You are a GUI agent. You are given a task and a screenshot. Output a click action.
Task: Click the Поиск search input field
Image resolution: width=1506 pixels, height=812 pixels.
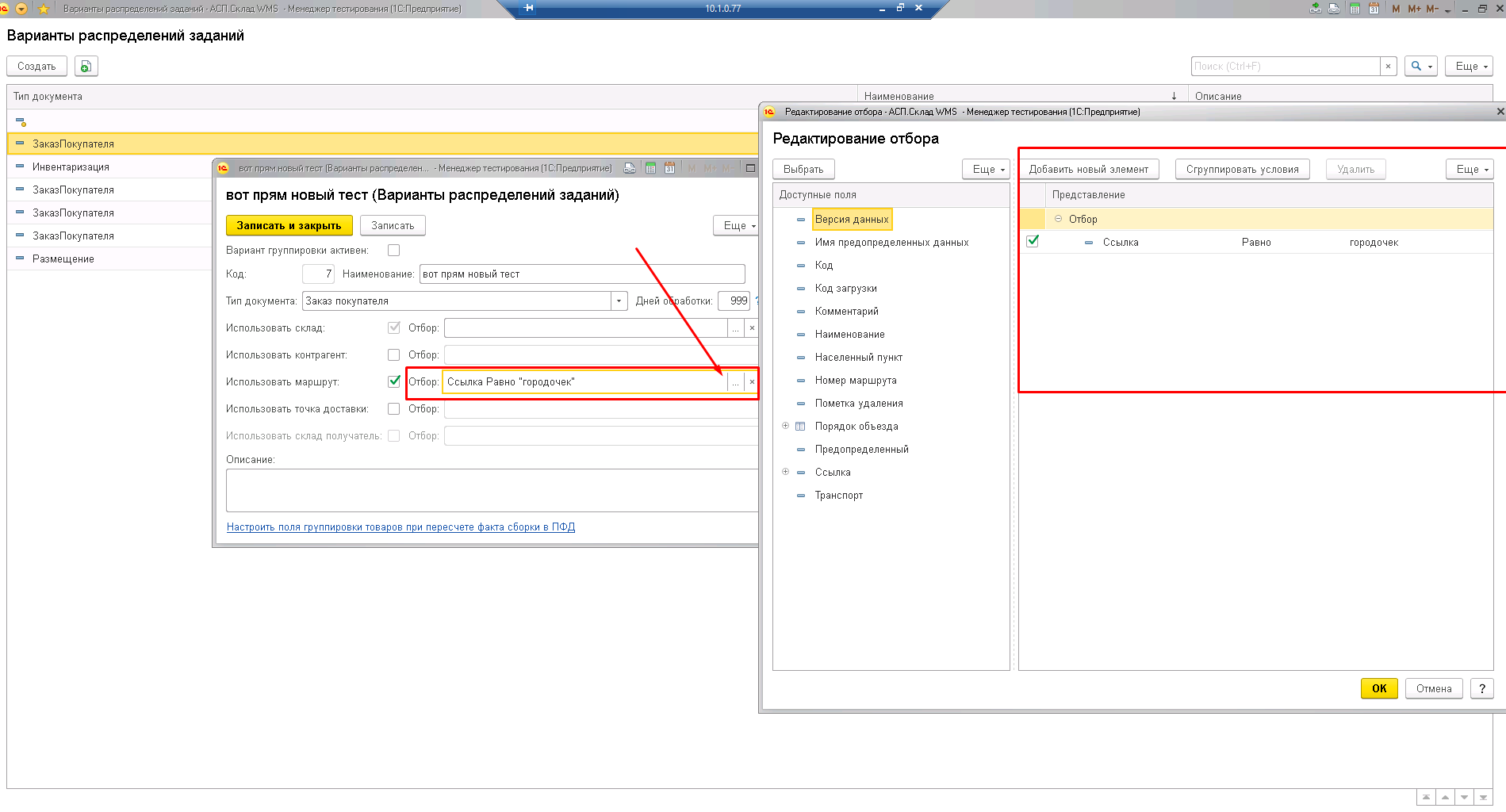click(x=1286, y=66)
